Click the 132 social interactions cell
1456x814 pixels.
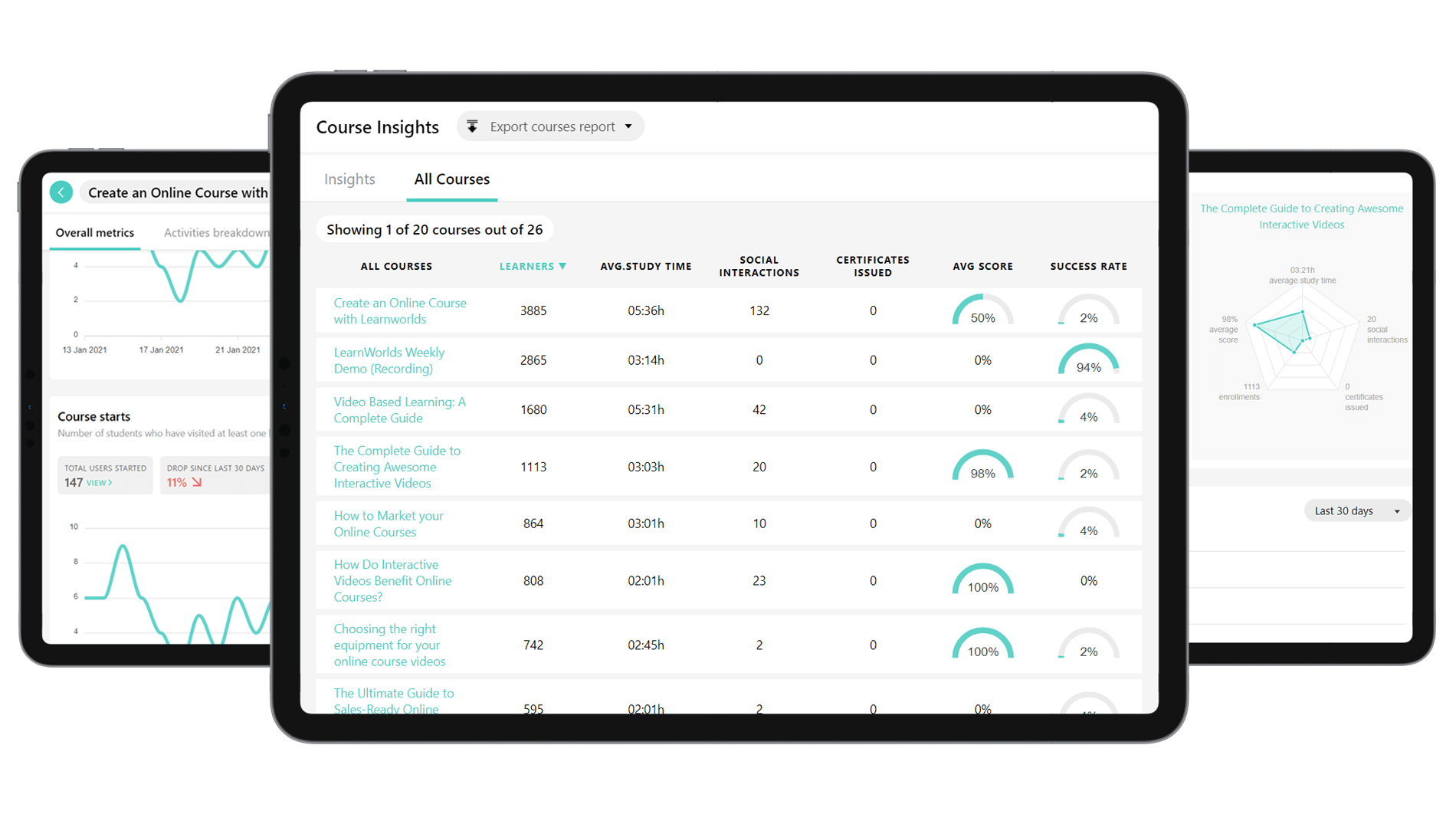tap(759, 310)
